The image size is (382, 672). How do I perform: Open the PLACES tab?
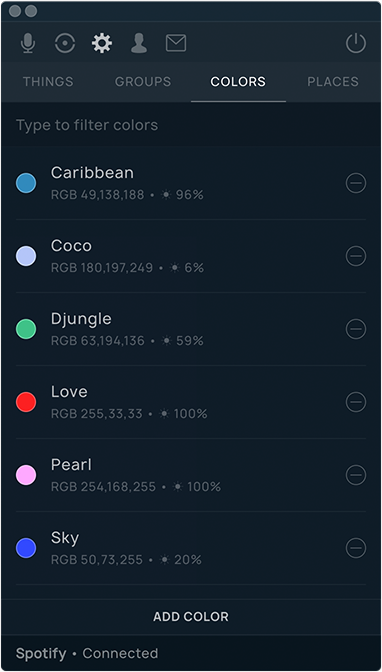click(x=333, y=81)
